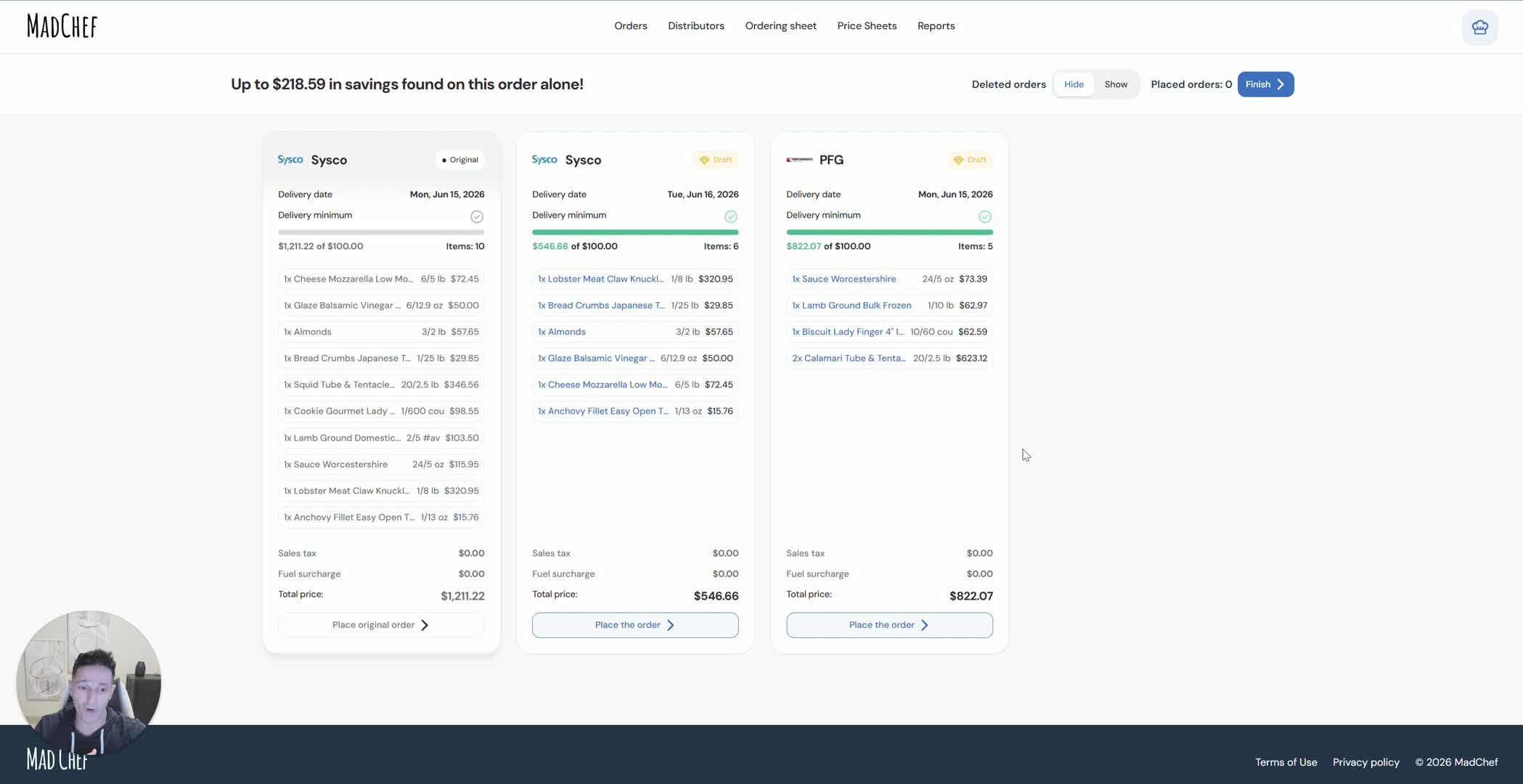1523x784 pixels.
Task: Click Draft Sysco green delivery minimum progress bar
Action: click(x=635, y=232)
